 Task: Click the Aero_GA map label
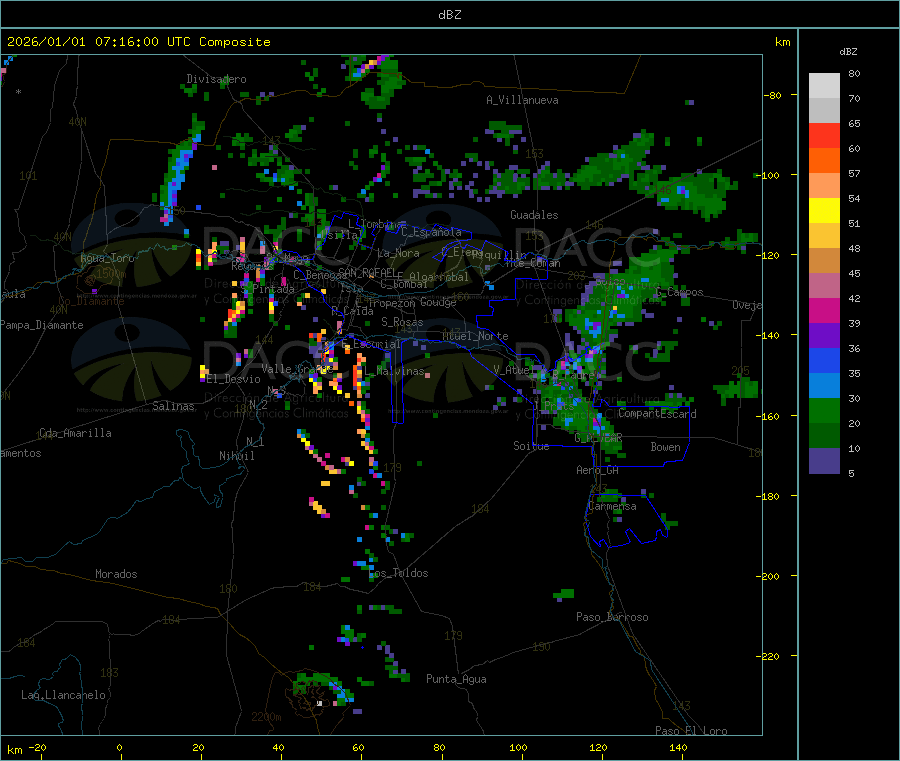[597, 470]
